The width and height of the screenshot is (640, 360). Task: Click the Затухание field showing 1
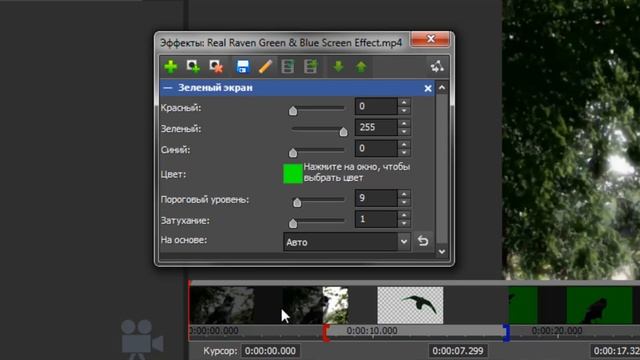click(x=376, y=219)
